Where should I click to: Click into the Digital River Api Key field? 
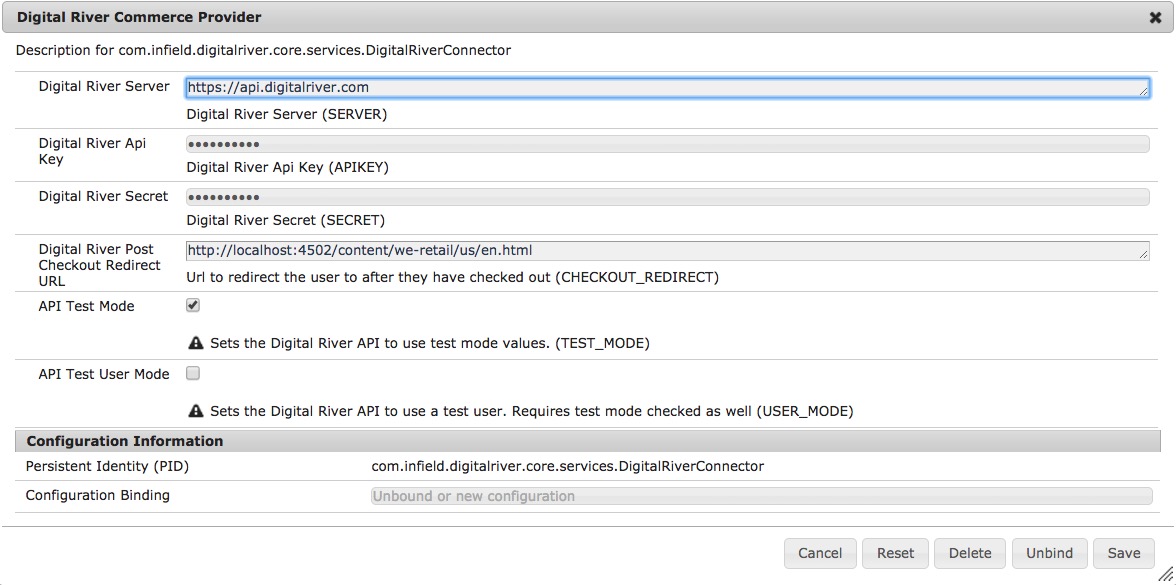point(667,143)
